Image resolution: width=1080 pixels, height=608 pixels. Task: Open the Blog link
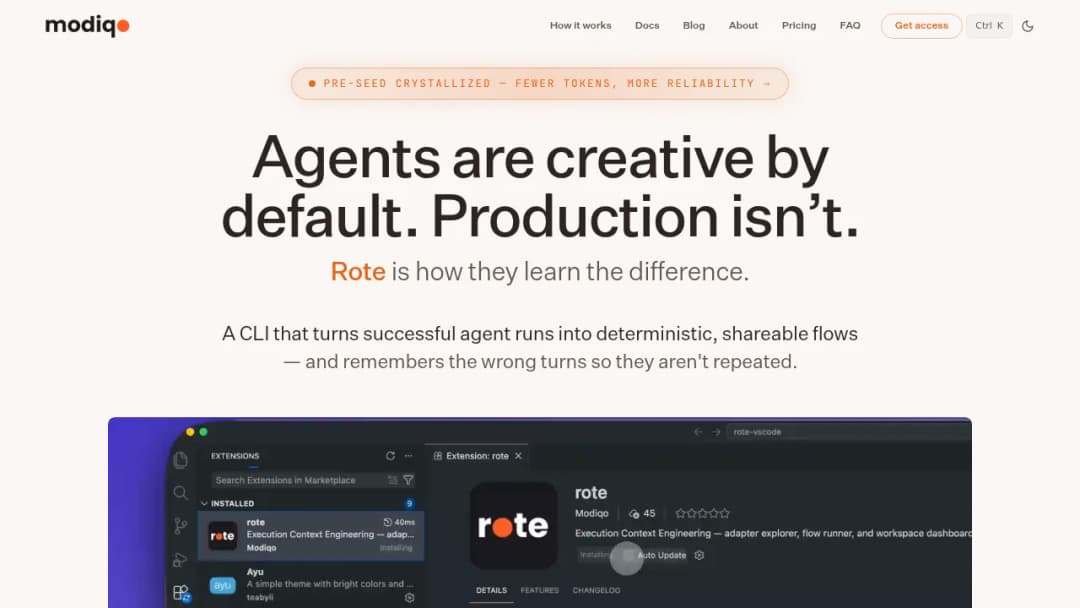click(694, 25)
